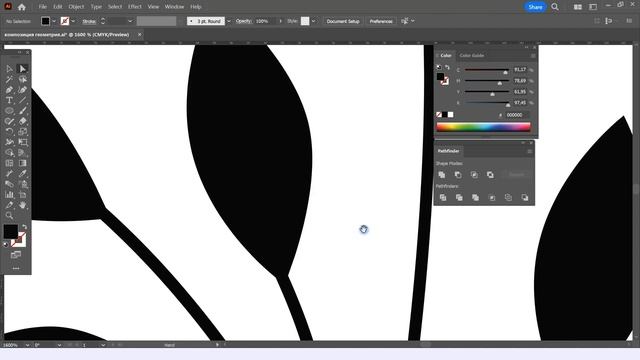Screen dimensions: 640x360
Task: Select the Selection tool (outline arrow)
Action: click(x=9, y=69)
